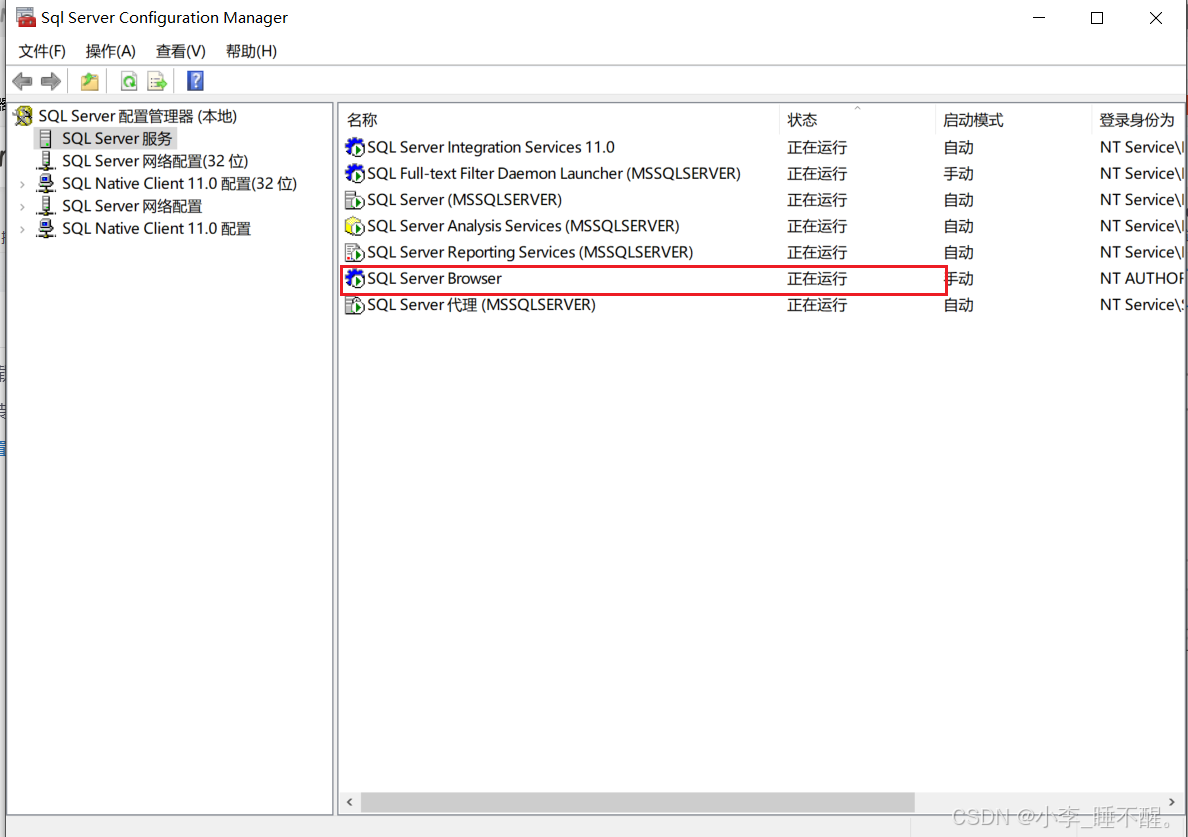
Task: Click the horizontal scrollbar right arrow
Action: (x=1172, y=801)
